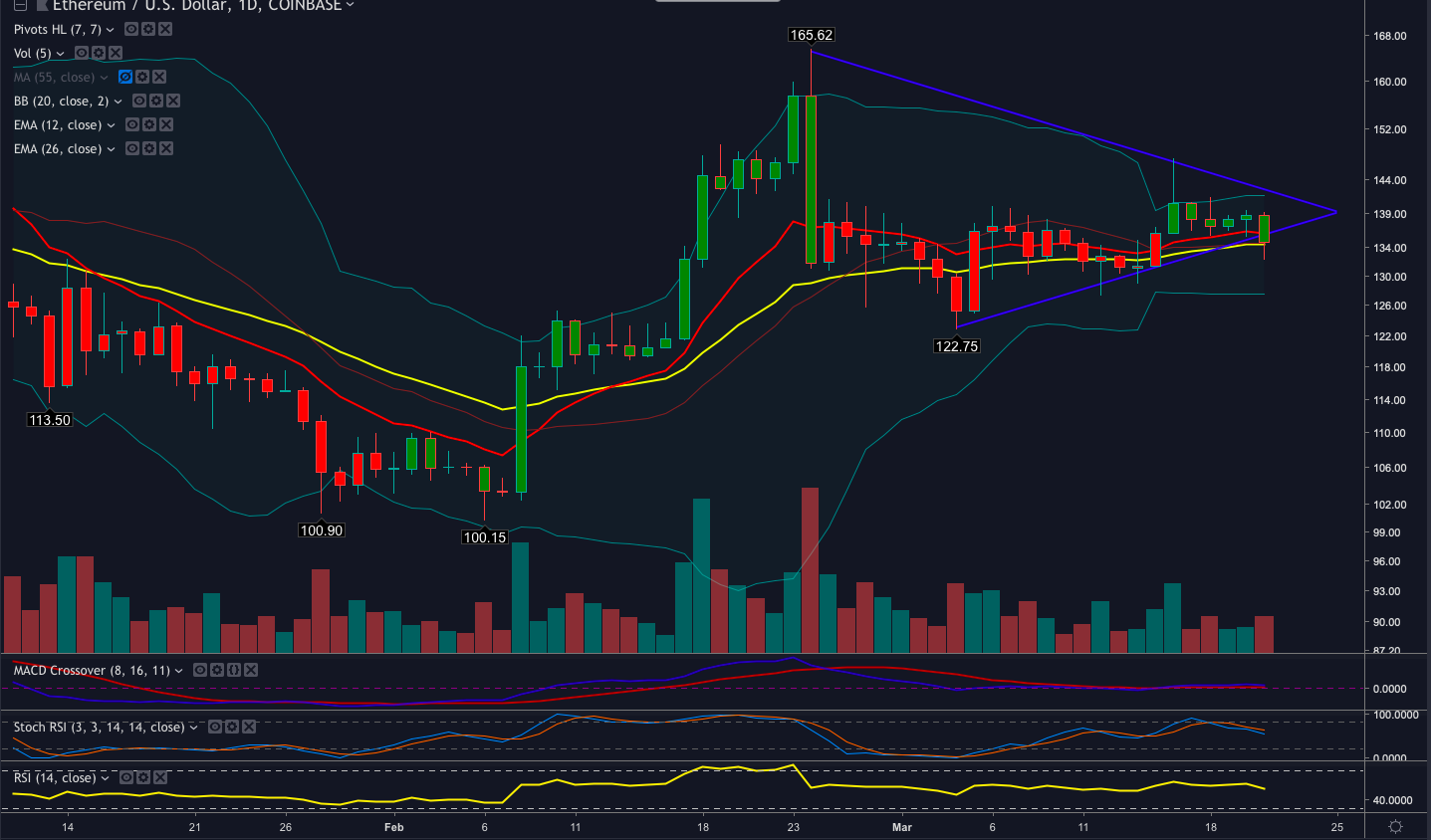Toggle visibility of MACD Crossover indicator

200,671
